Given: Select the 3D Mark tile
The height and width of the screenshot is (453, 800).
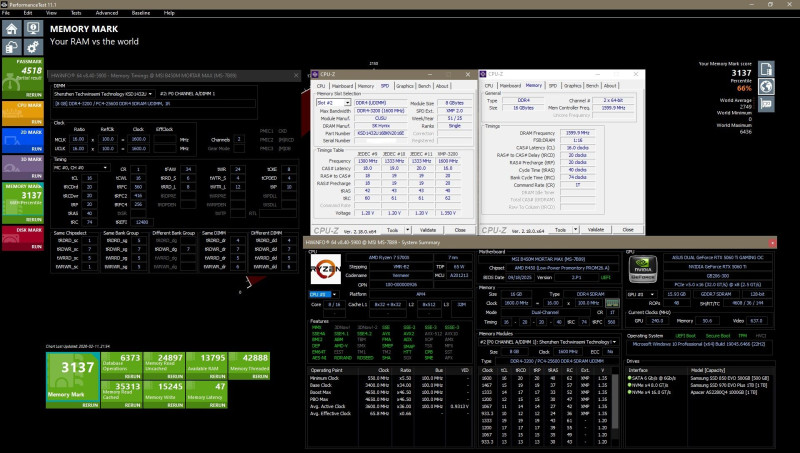Looking at the screenshot, I should (x=23, y=167).
